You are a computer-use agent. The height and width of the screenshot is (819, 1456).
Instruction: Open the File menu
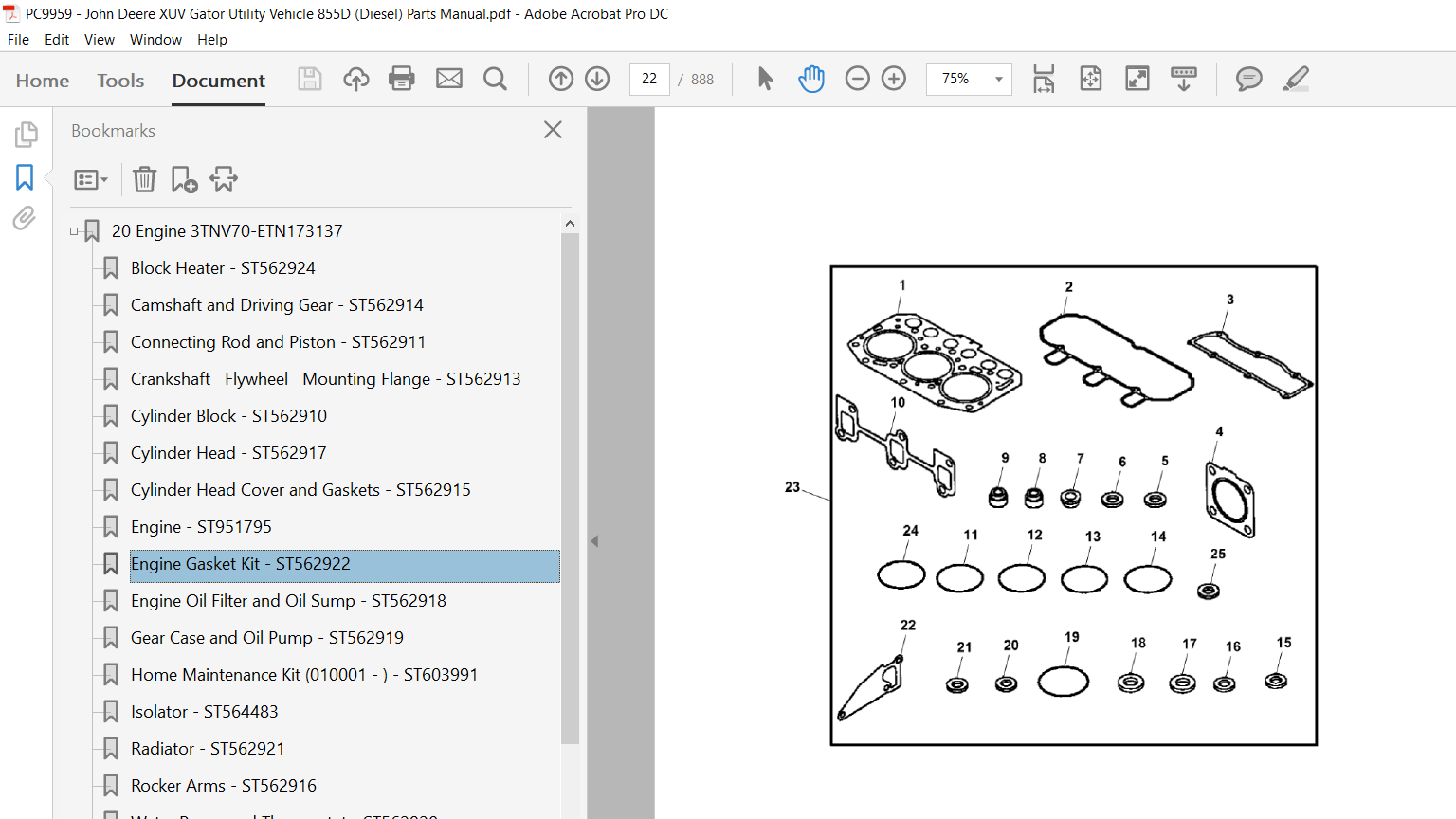(18, 40)
